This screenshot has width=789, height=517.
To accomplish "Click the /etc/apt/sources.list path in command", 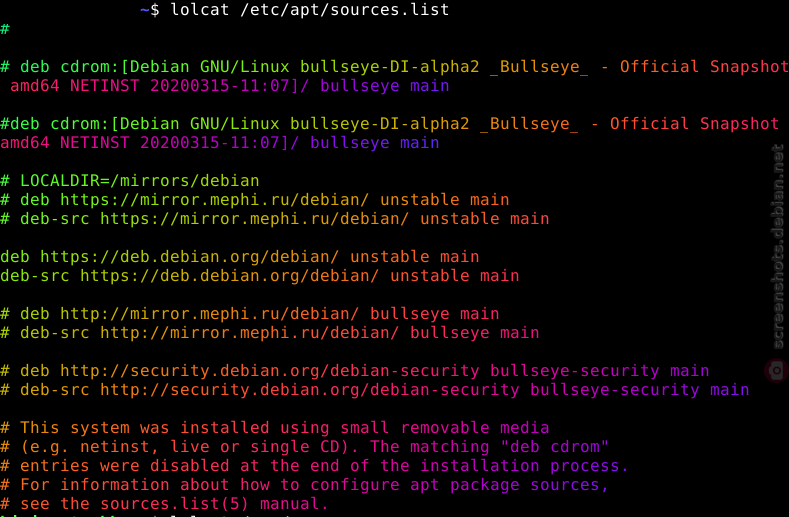I will pos(345,10).
